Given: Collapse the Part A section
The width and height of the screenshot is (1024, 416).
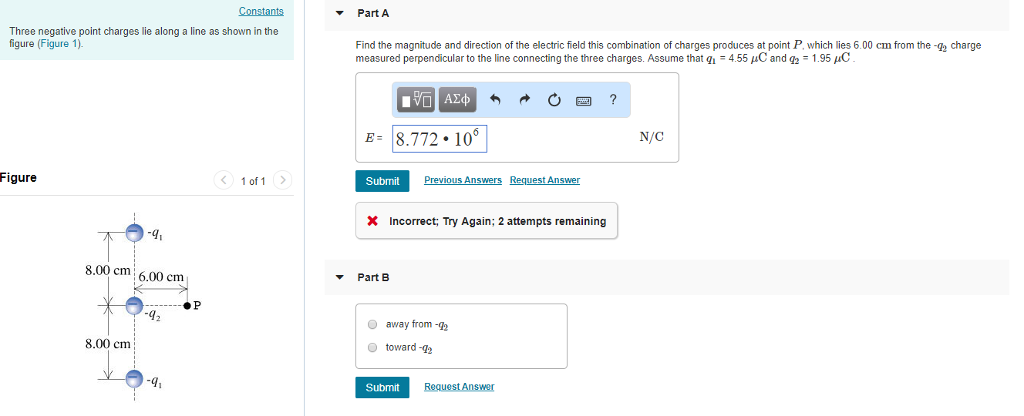Looking at the screenshot, I should point(339,13).
